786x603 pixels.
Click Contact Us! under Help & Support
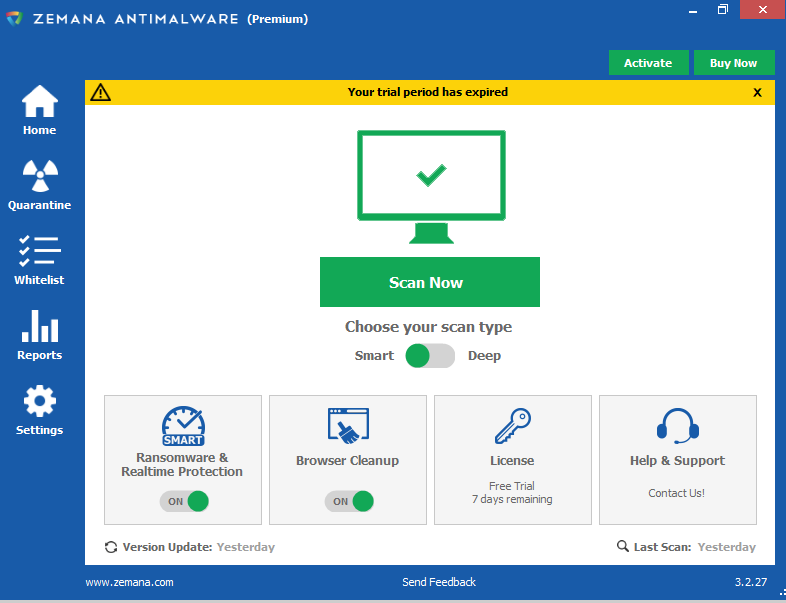(x=677, y=493)
